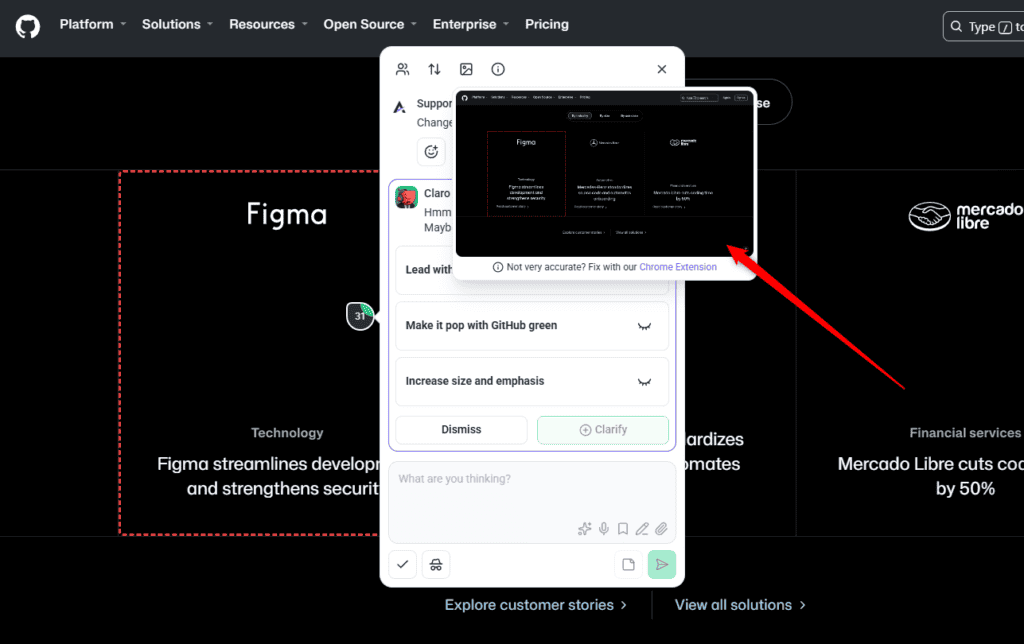
Task: Expand the Enterprise menu
Action: (470, 24)
